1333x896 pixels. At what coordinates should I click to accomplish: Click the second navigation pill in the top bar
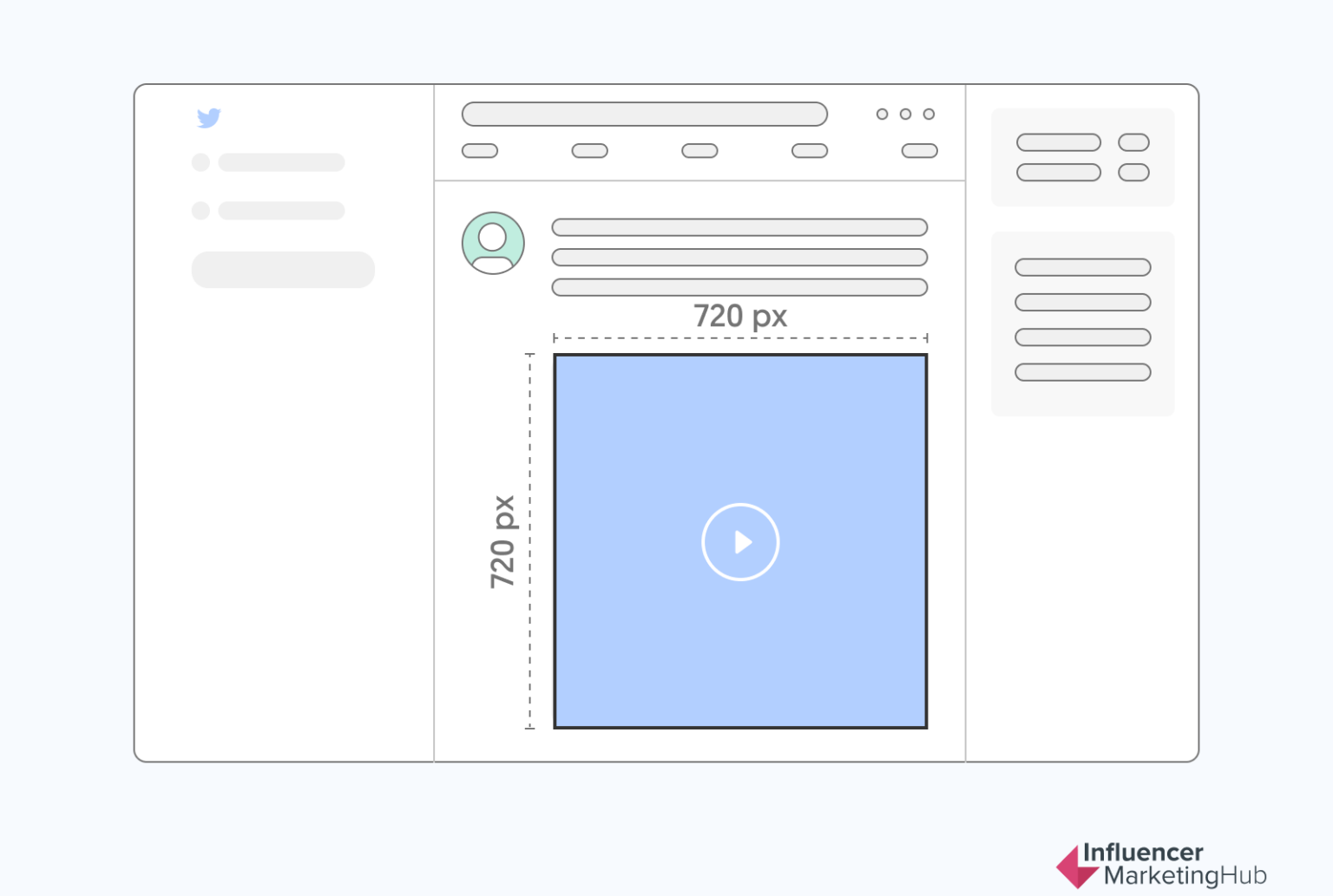coord(588,150)
